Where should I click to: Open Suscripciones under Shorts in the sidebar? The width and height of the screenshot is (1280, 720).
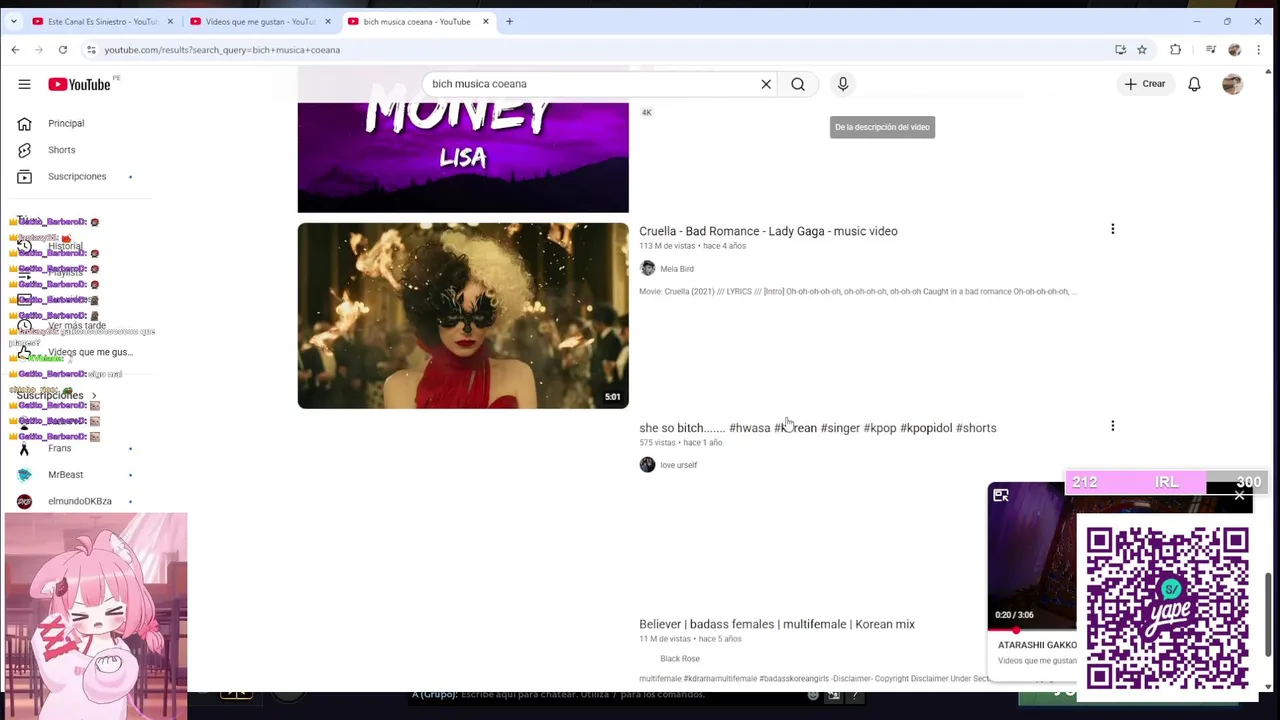(x=77, y=177)
